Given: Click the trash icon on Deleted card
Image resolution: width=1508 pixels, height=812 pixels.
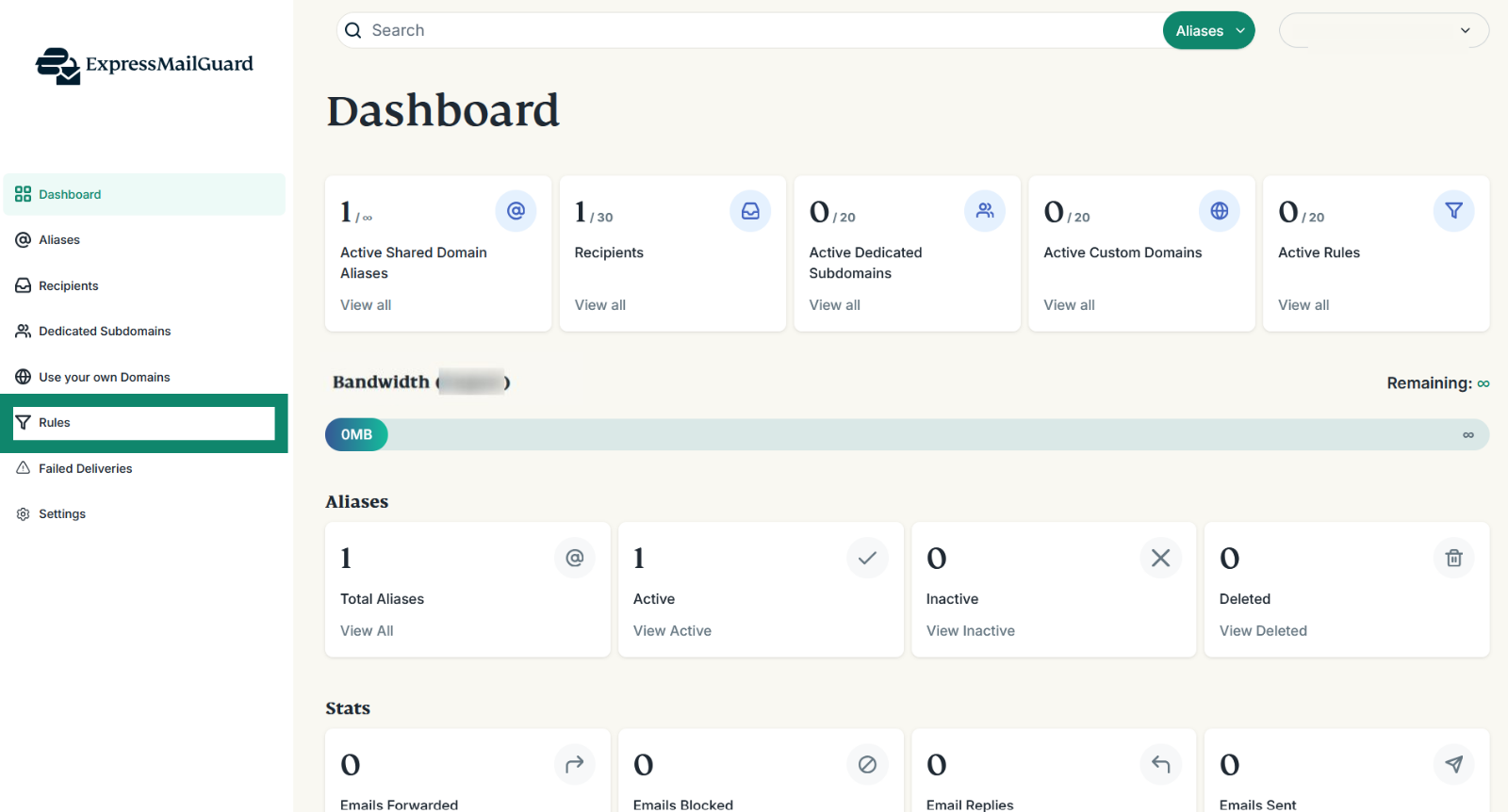Looking at the screenshot, I should pos(1454,558).
